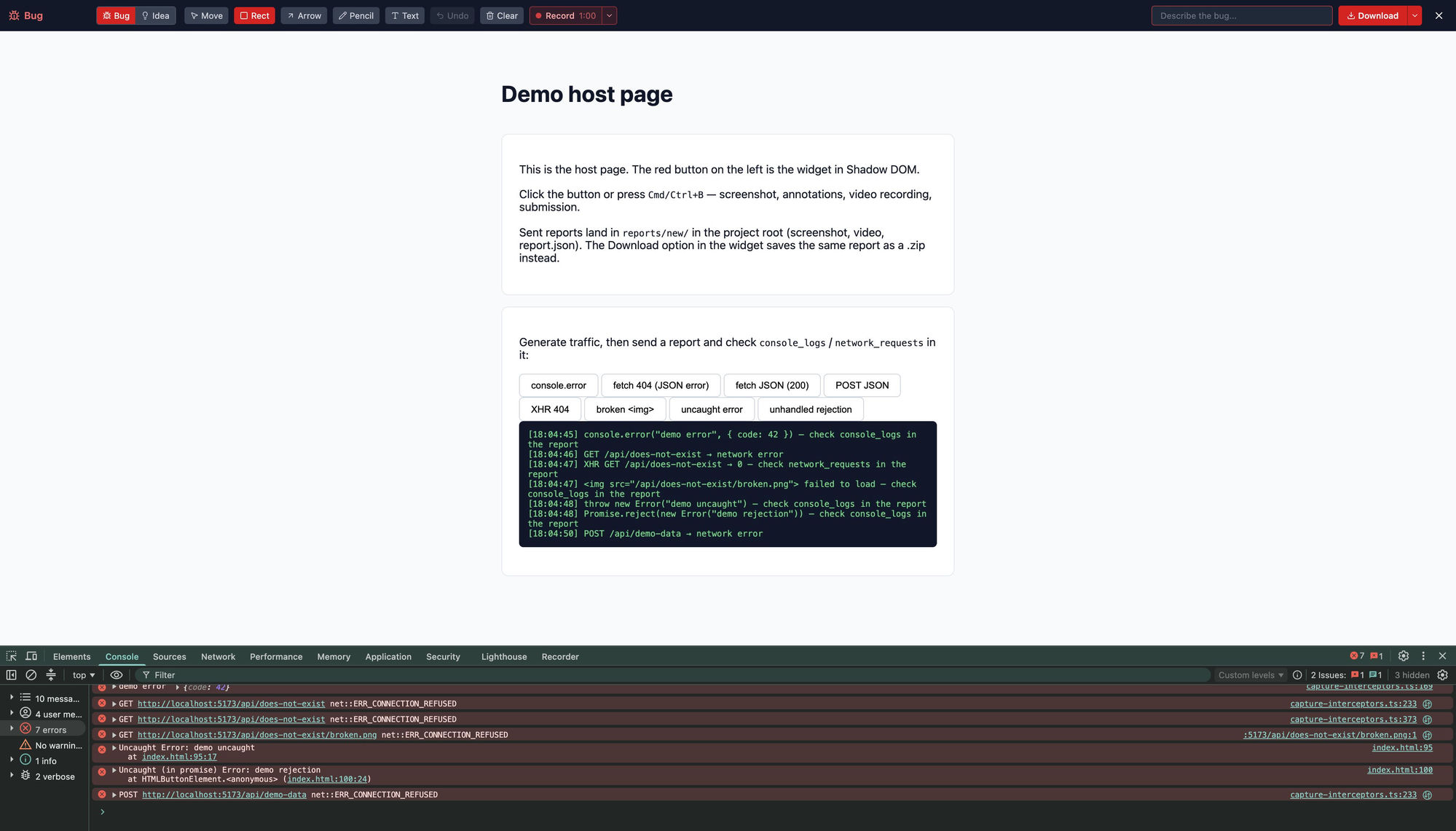Click the XHR 404 button
The height and width of the screenshot is (831, 1456).
550,409
